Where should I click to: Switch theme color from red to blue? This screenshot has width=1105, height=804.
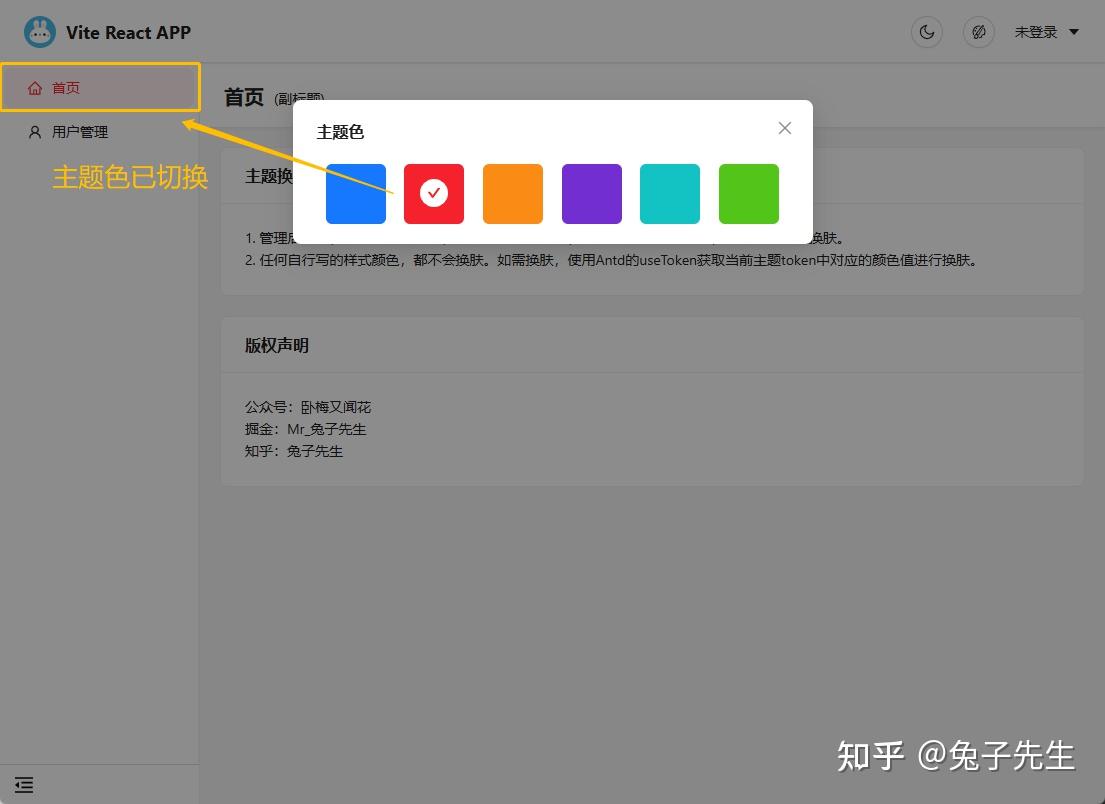(355, 192)
